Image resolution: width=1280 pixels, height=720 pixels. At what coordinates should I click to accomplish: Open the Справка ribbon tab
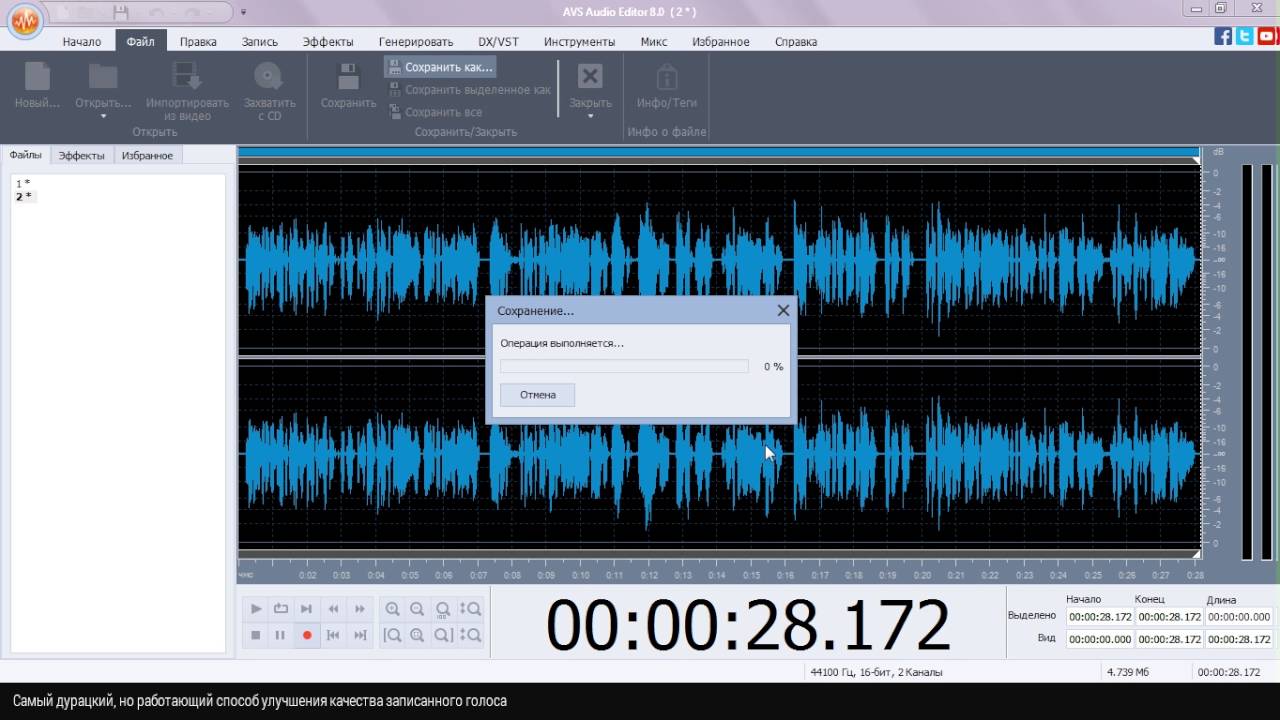click(796, 42)
